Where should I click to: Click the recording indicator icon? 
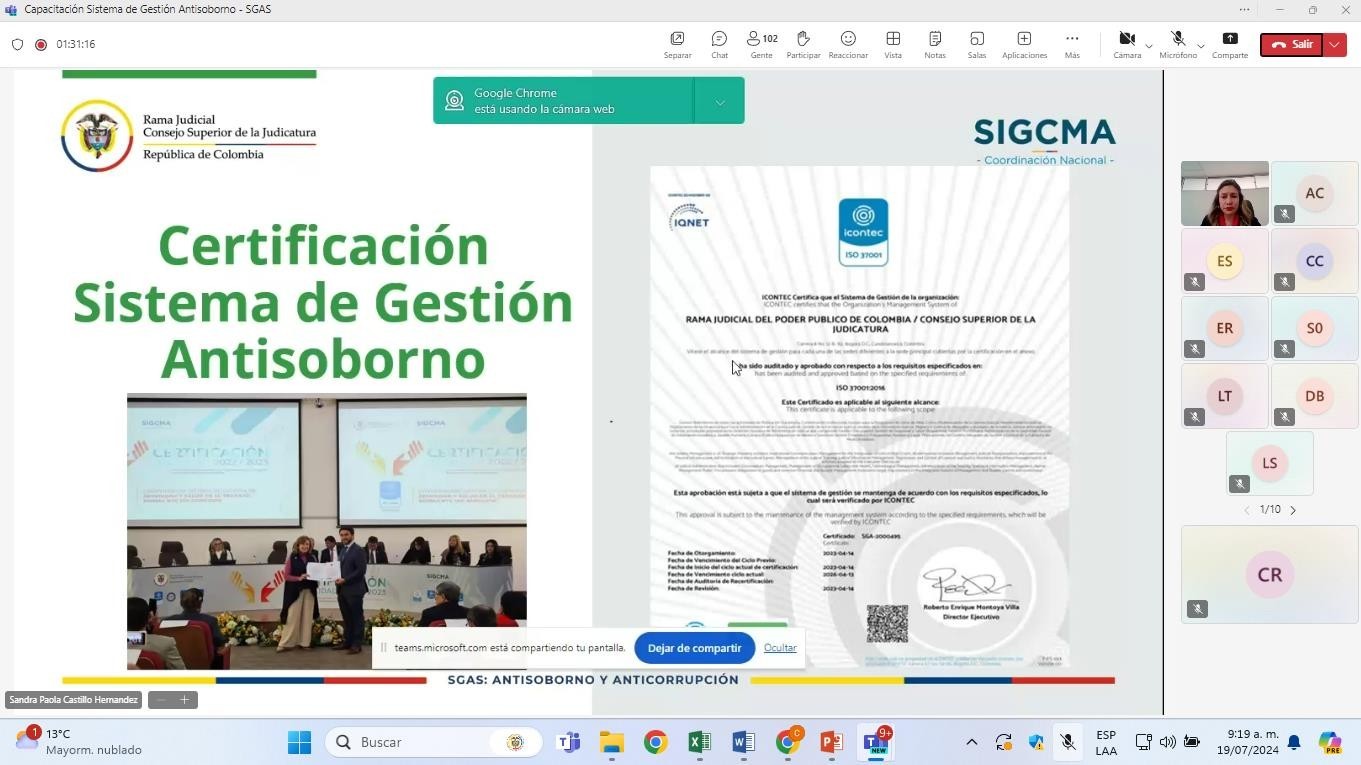point(41,44)
